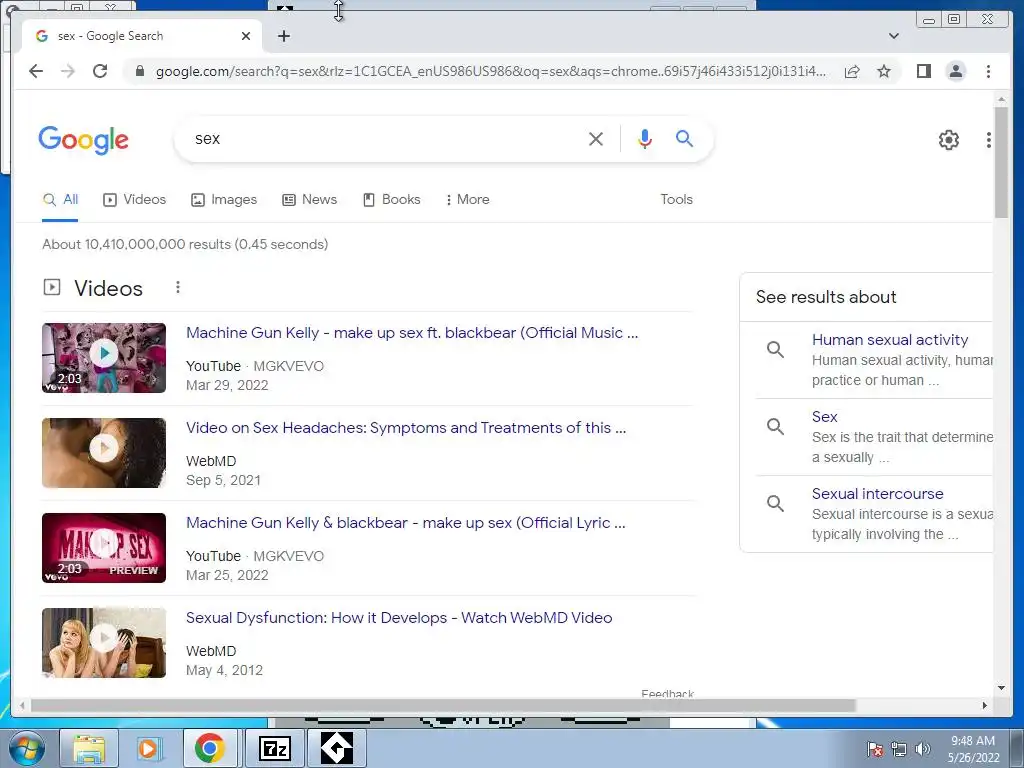Click the taskbar clock showing 9:48 AM
Image resolution: width=1024 pixels, height=768 pixels.
tap(973, 749)
